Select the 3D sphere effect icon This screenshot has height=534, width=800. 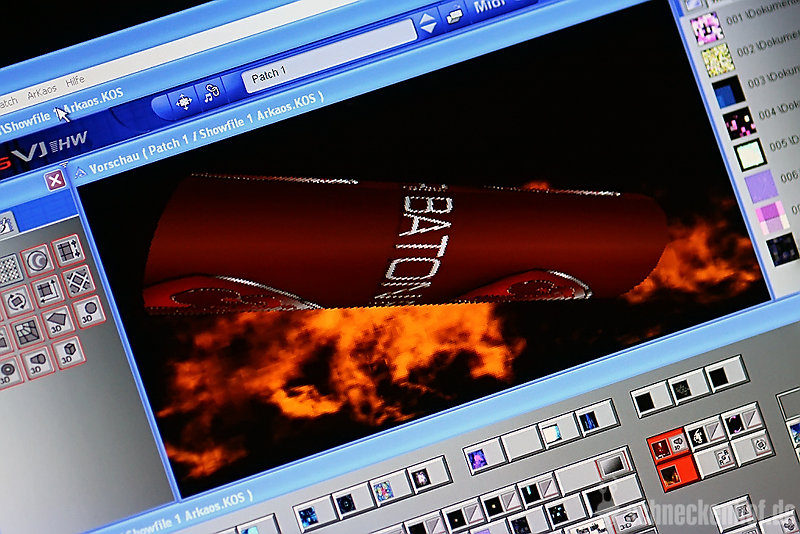click(x=88, y=311)
